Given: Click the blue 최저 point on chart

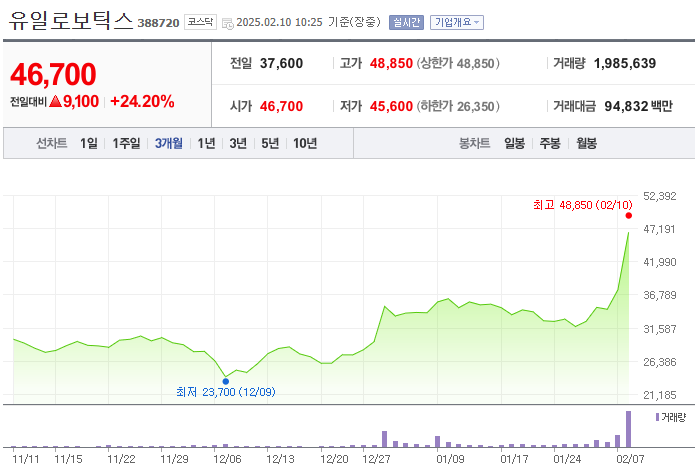Looking at the screenshot, I should pos(226,381).
